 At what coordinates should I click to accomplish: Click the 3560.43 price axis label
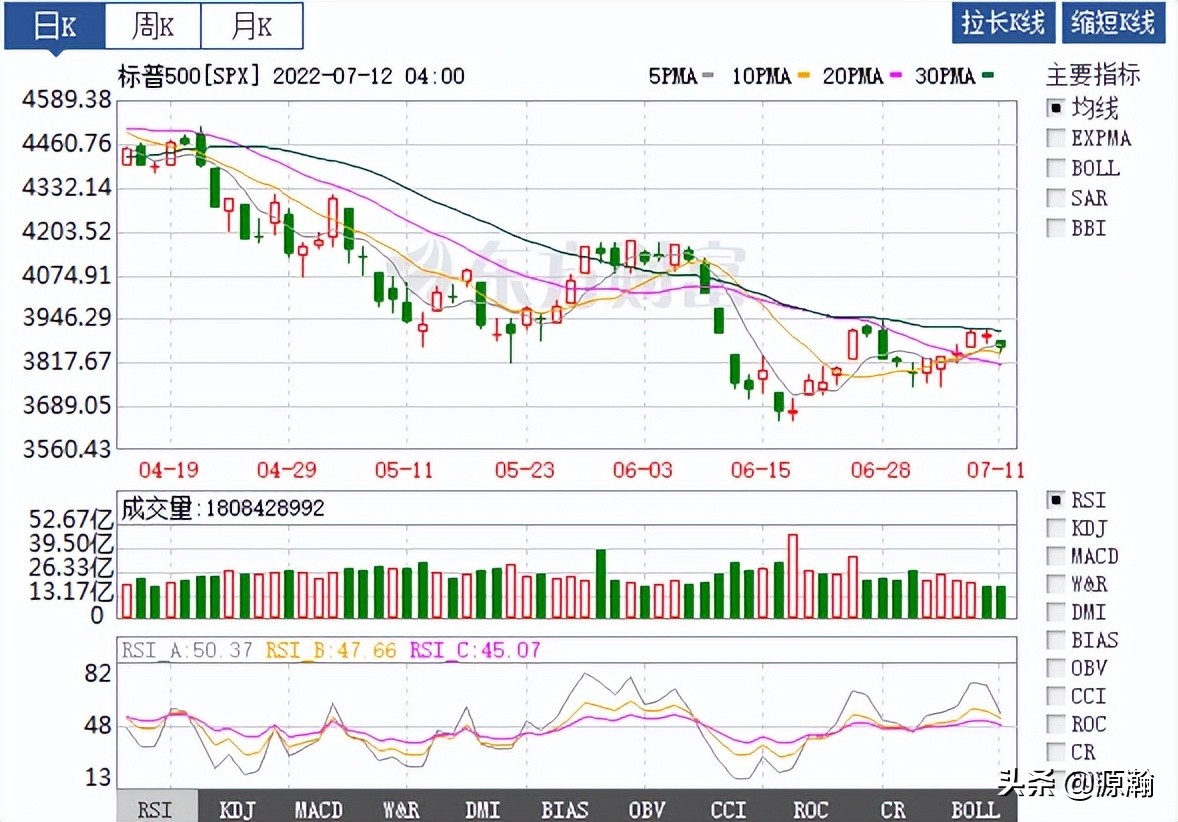click(66, 449)
